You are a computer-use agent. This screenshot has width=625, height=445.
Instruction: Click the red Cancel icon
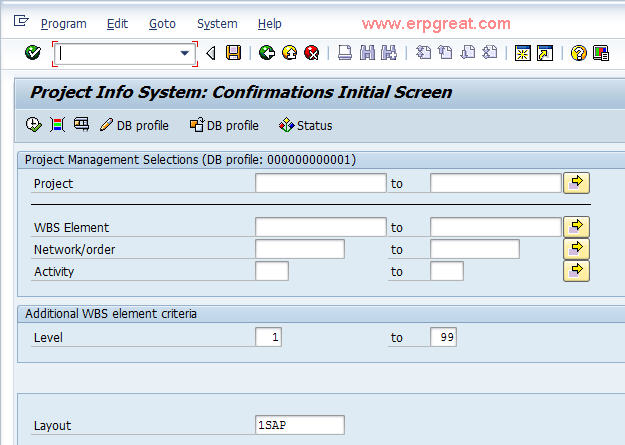click(312, 53)
